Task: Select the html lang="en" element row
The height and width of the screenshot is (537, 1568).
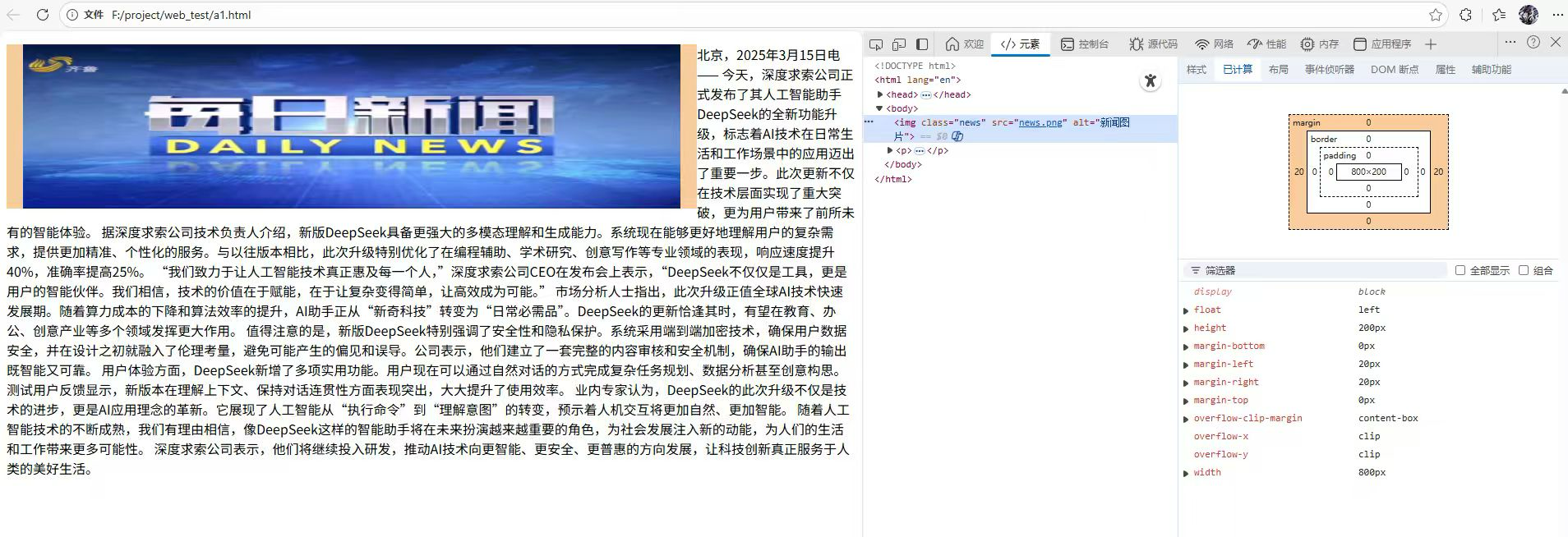Action: [x=917, y=80]
